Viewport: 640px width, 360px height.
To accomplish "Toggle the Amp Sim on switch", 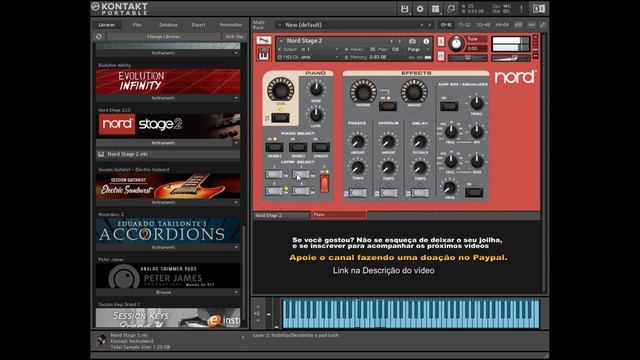I will 449,107.
